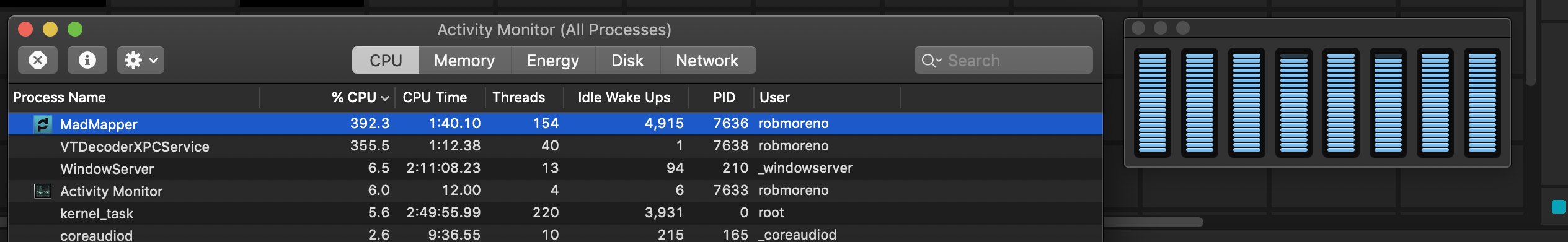Select the VTDecoderXPCService process row
Image resolution: width=1568 pixels, height=242 pixels.
click(556, 146)
